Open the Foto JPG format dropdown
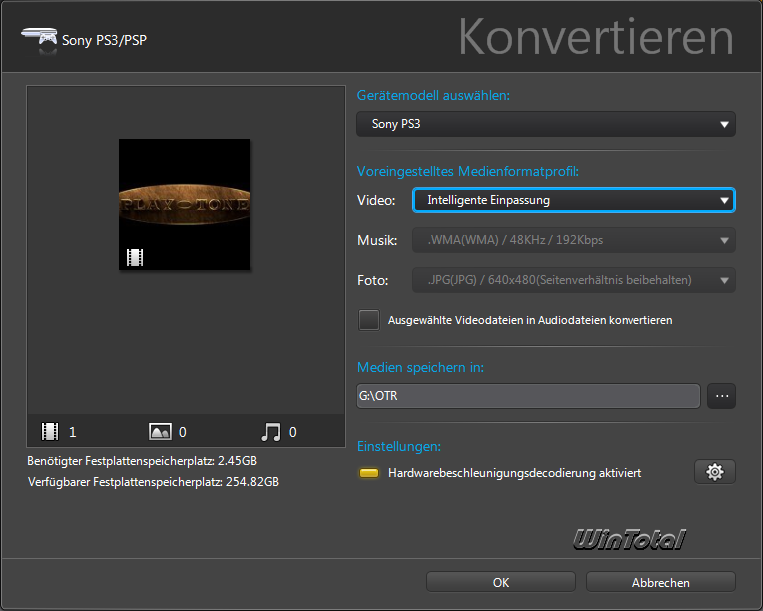This screenshot has height=611, width=763. click(574, 280)
